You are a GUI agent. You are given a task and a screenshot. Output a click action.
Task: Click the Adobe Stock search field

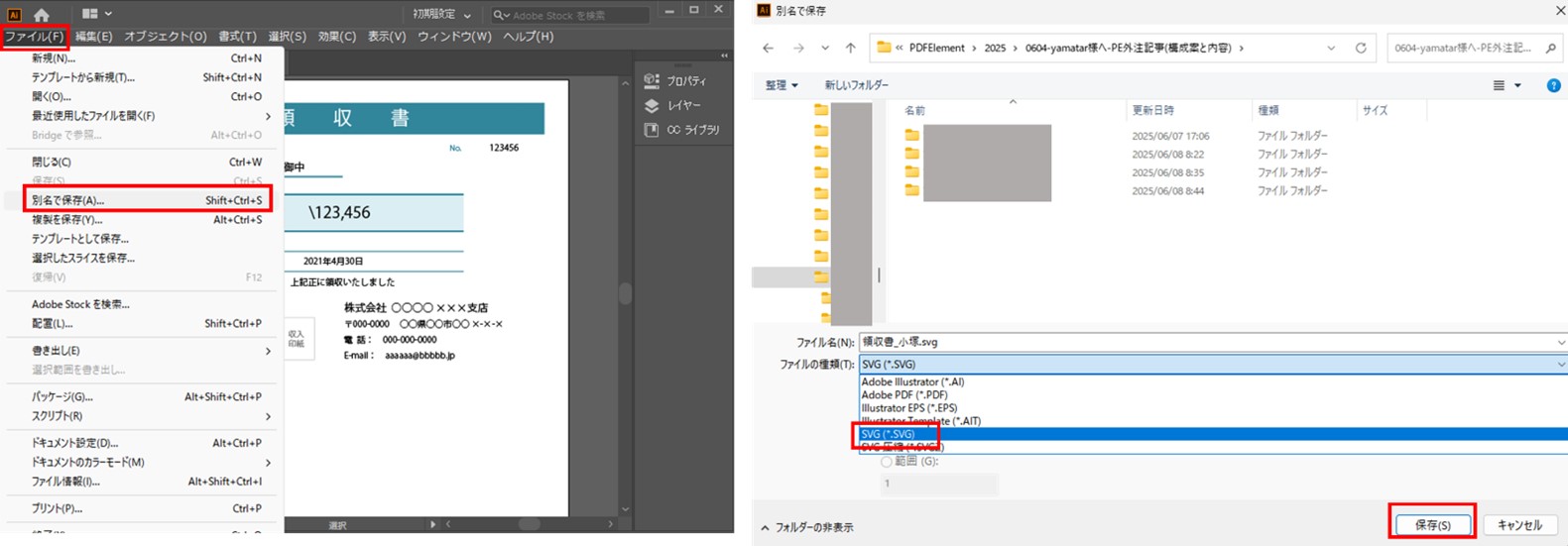(570, 15)
